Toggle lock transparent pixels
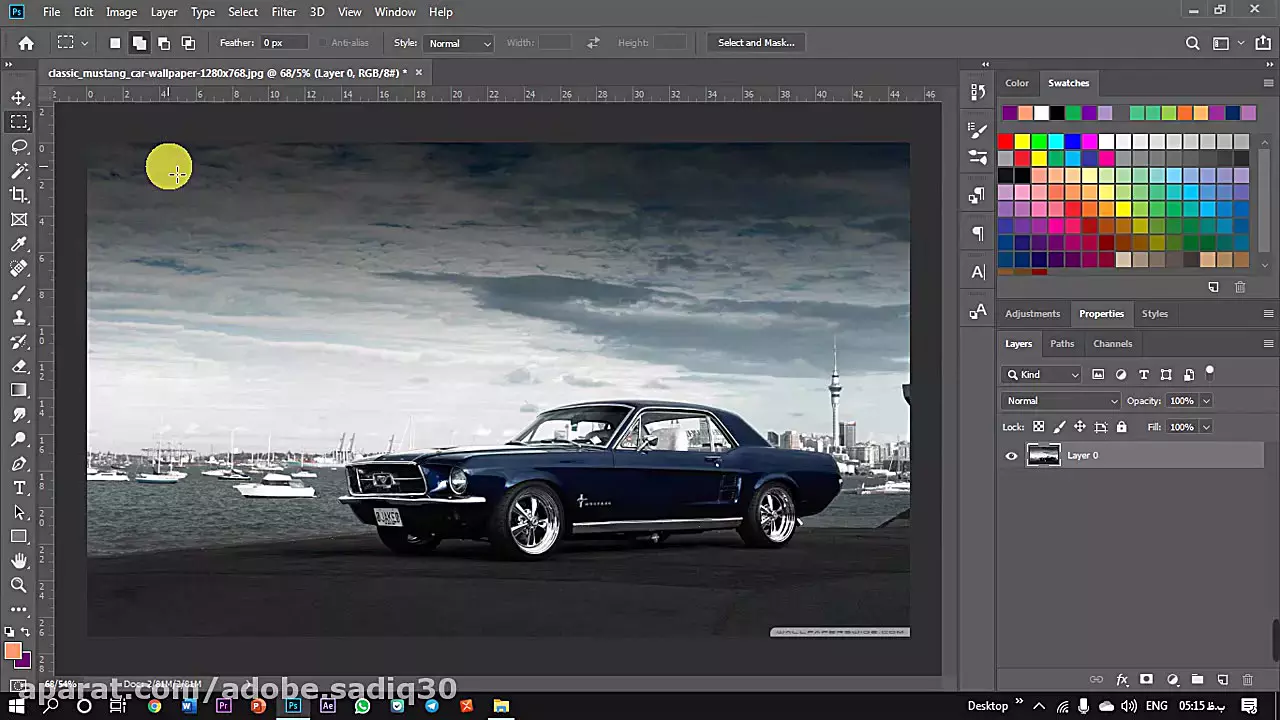This screenshot has width=1280, height=720. click(1038, 427)
